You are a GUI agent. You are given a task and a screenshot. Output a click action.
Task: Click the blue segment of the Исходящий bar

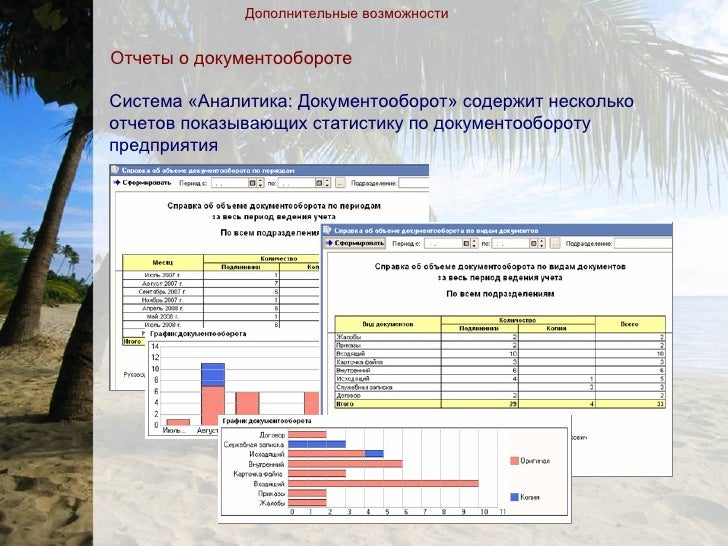pos(374,454)
